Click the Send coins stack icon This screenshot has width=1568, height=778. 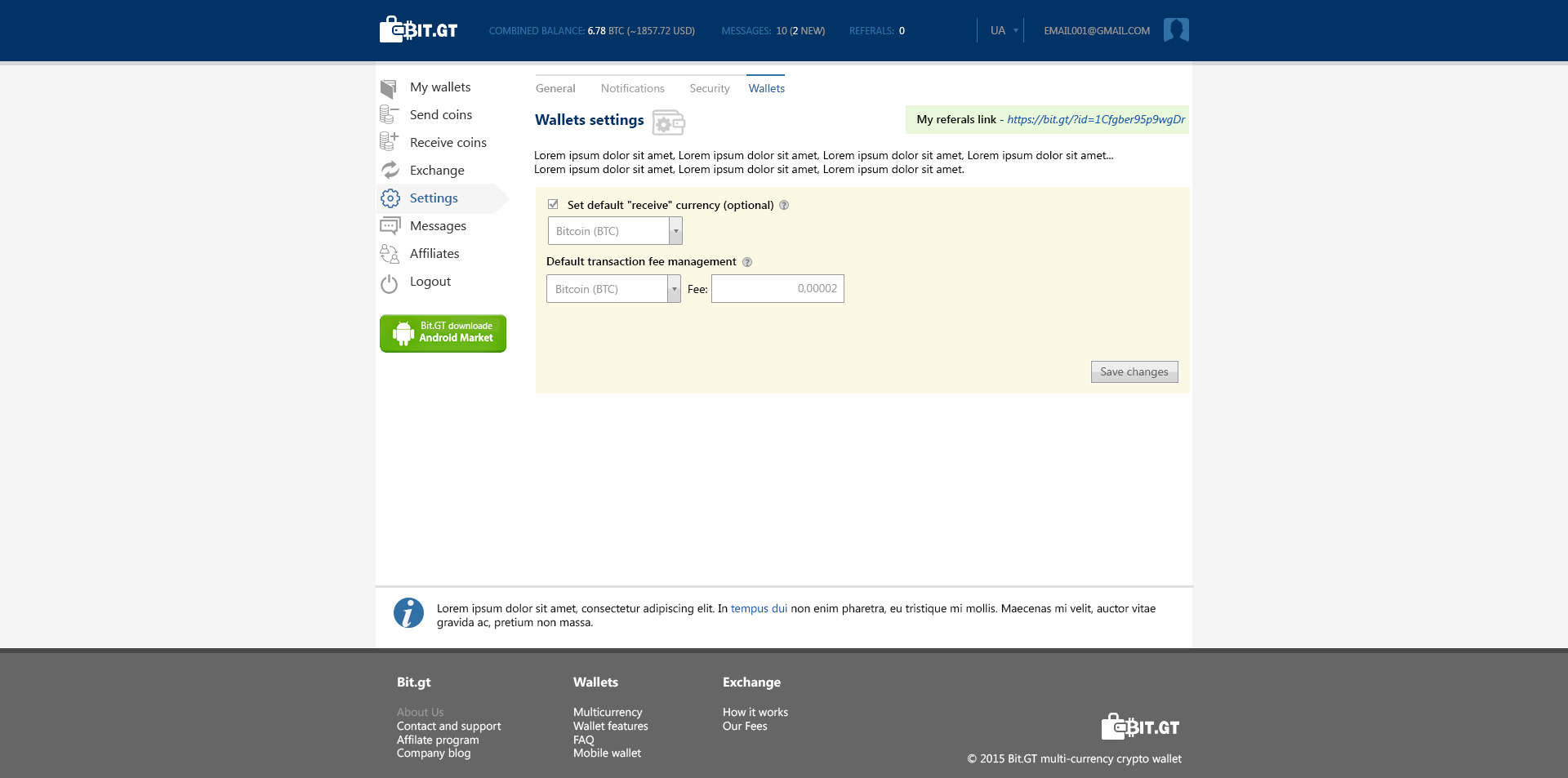point(389,115)
